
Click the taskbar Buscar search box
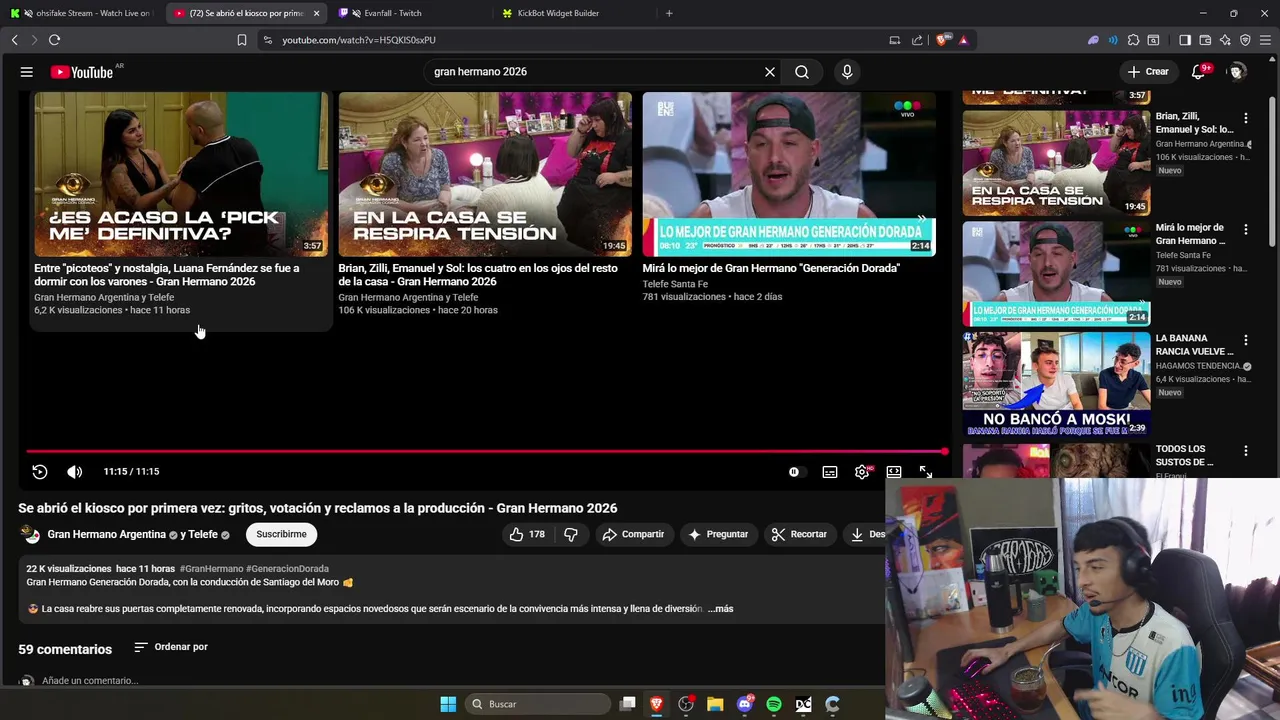pos(540,704)
